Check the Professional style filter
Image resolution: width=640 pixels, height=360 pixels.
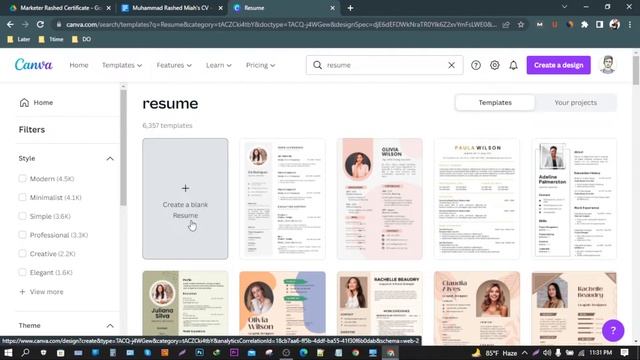22,235
